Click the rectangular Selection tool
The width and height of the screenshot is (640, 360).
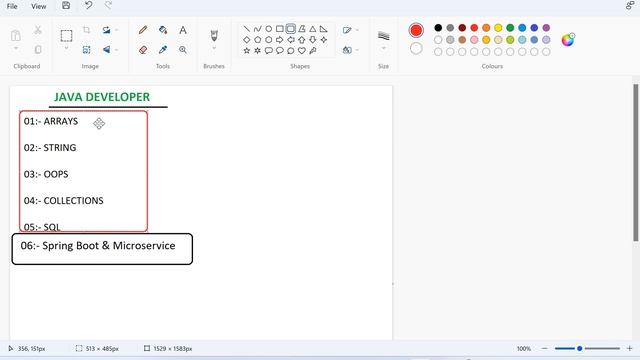tap(66, 36)
